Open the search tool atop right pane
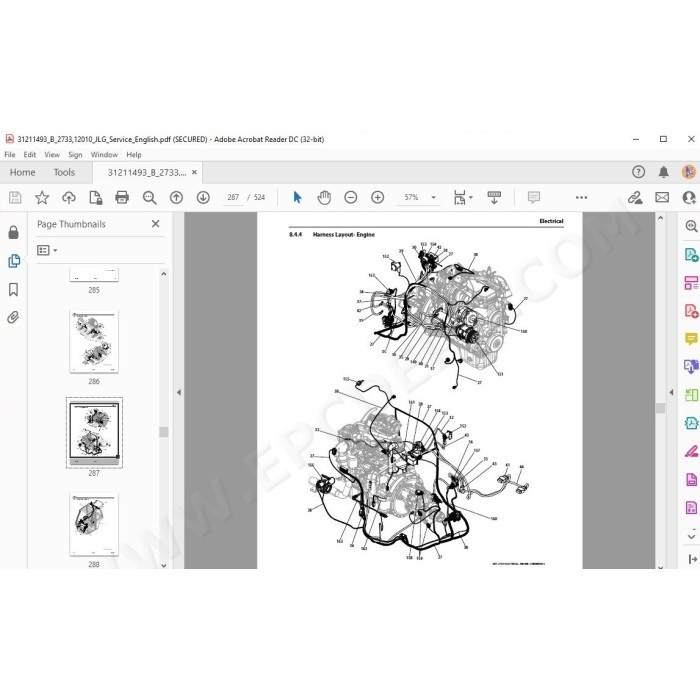 pos(691,226)
